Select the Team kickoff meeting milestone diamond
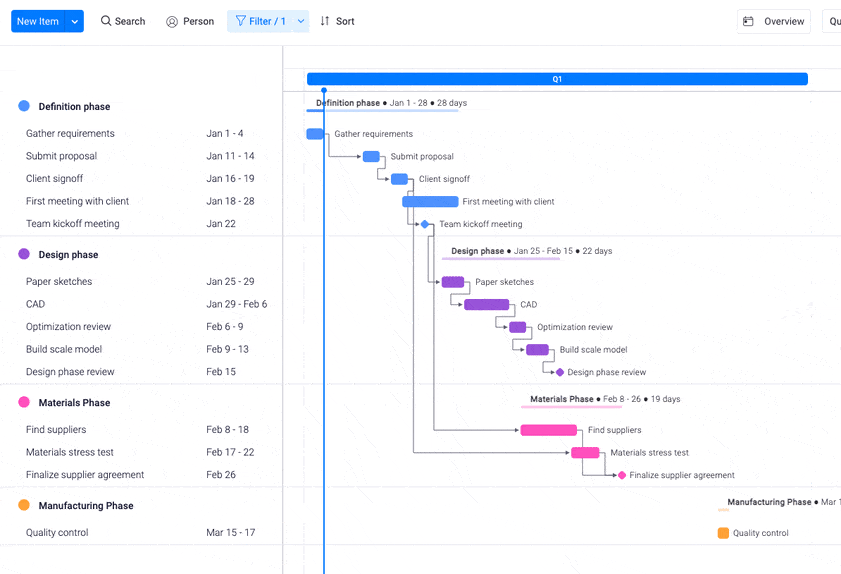 tap(425, 224)
